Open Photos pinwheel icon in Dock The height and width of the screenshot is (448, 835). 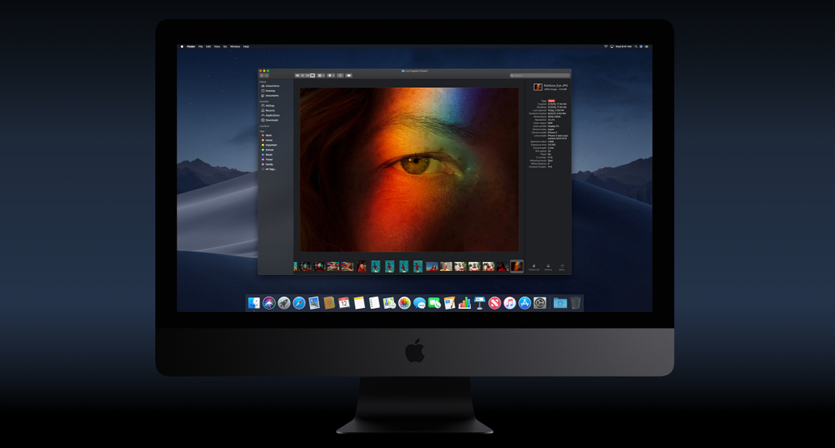404,303
